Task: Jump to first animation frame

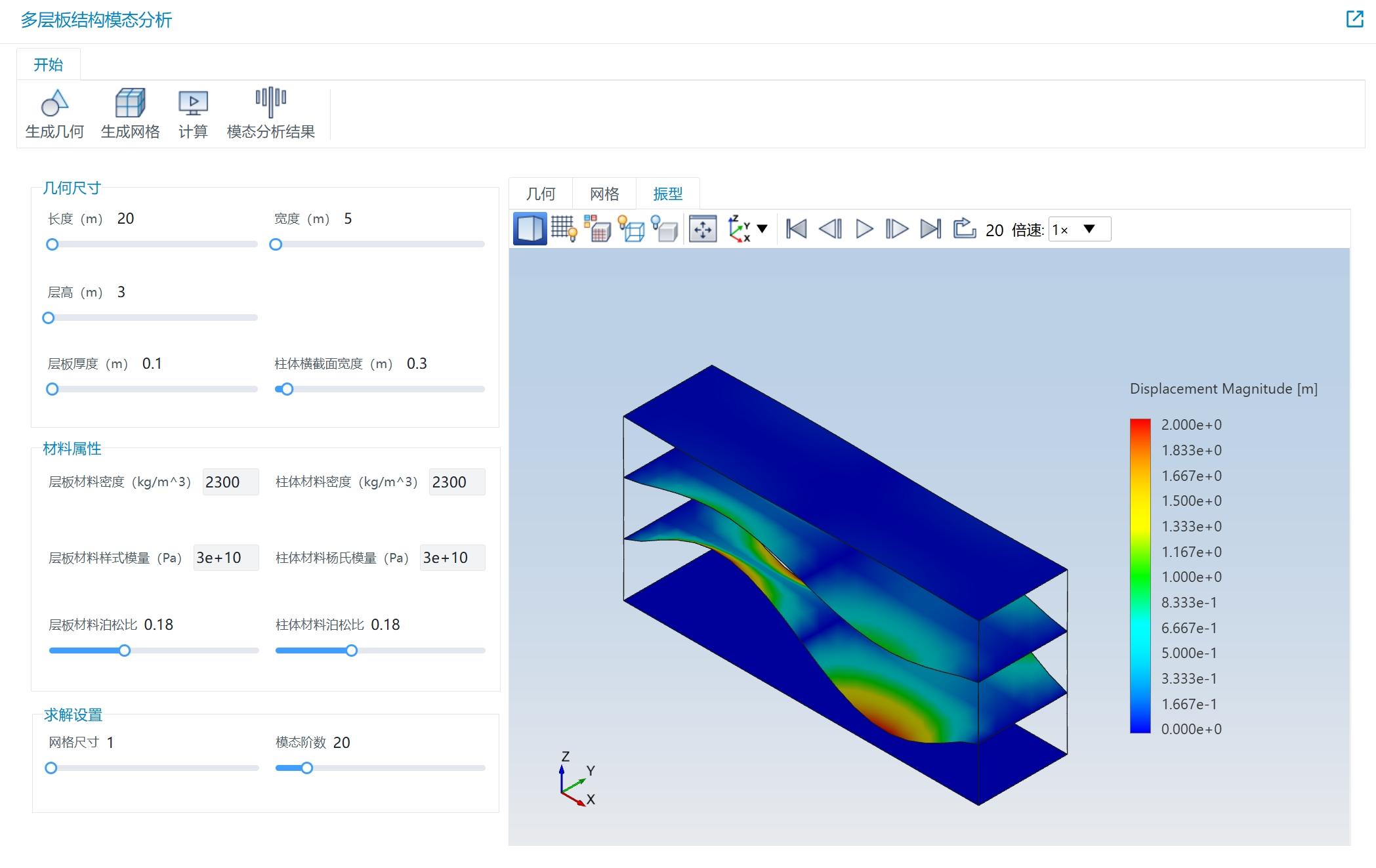Action: (796, 229)
